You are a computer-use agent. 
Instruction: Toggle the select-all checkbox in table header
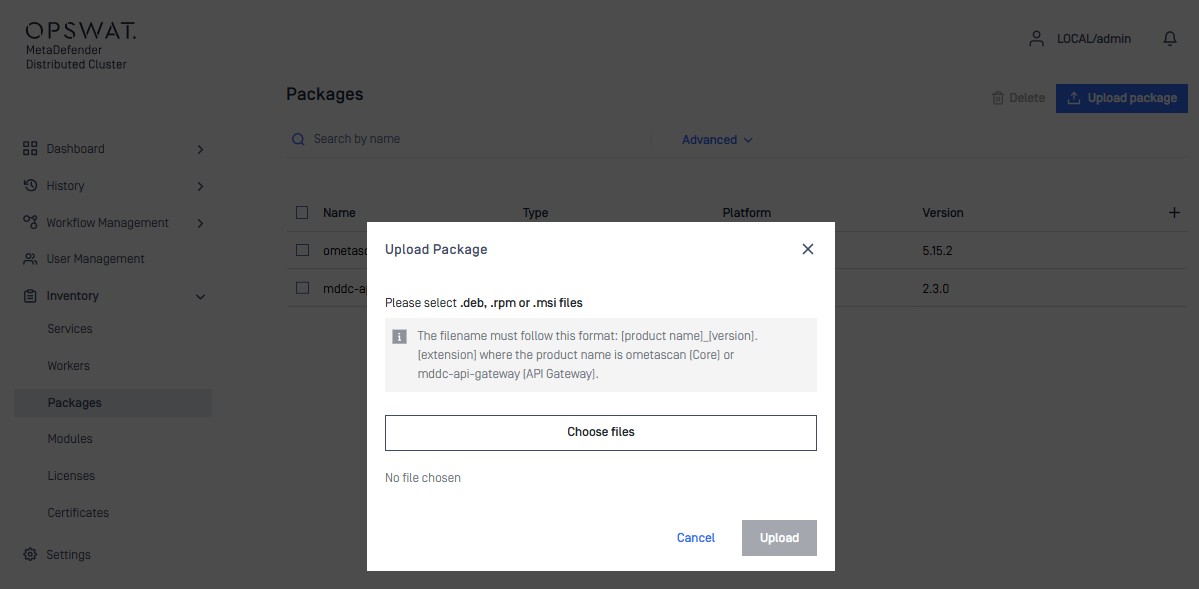click(x=302, y=213)
